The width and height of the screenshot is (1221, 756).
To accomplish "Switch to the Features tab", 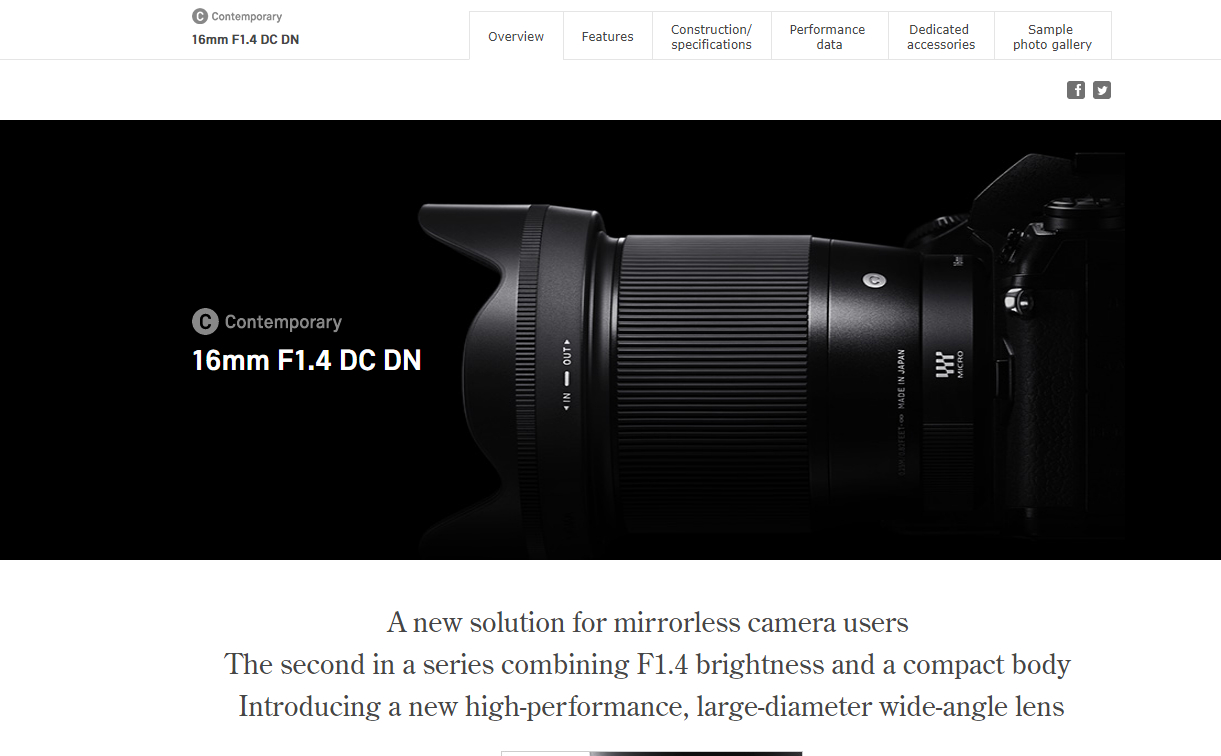I will [608, 36].
